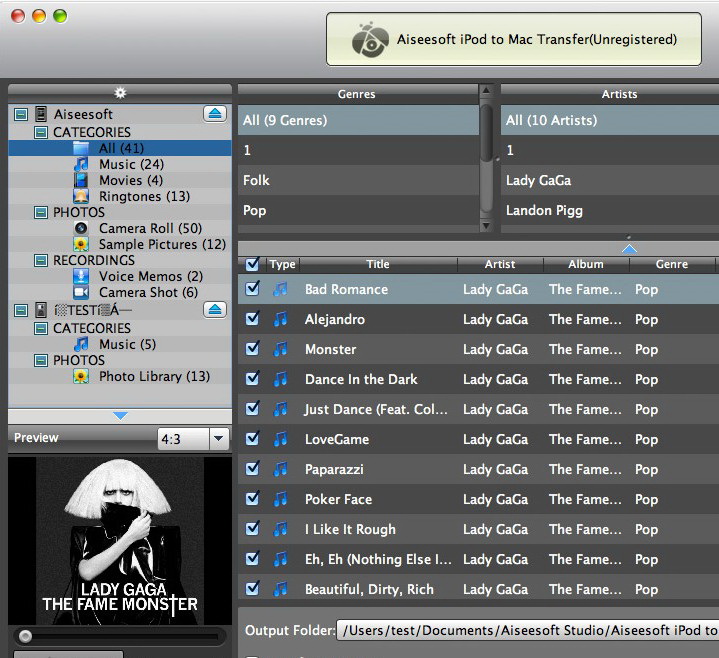Eject the TEST device
This screenshot has width=719, height=658.
(x=215, y=310)
